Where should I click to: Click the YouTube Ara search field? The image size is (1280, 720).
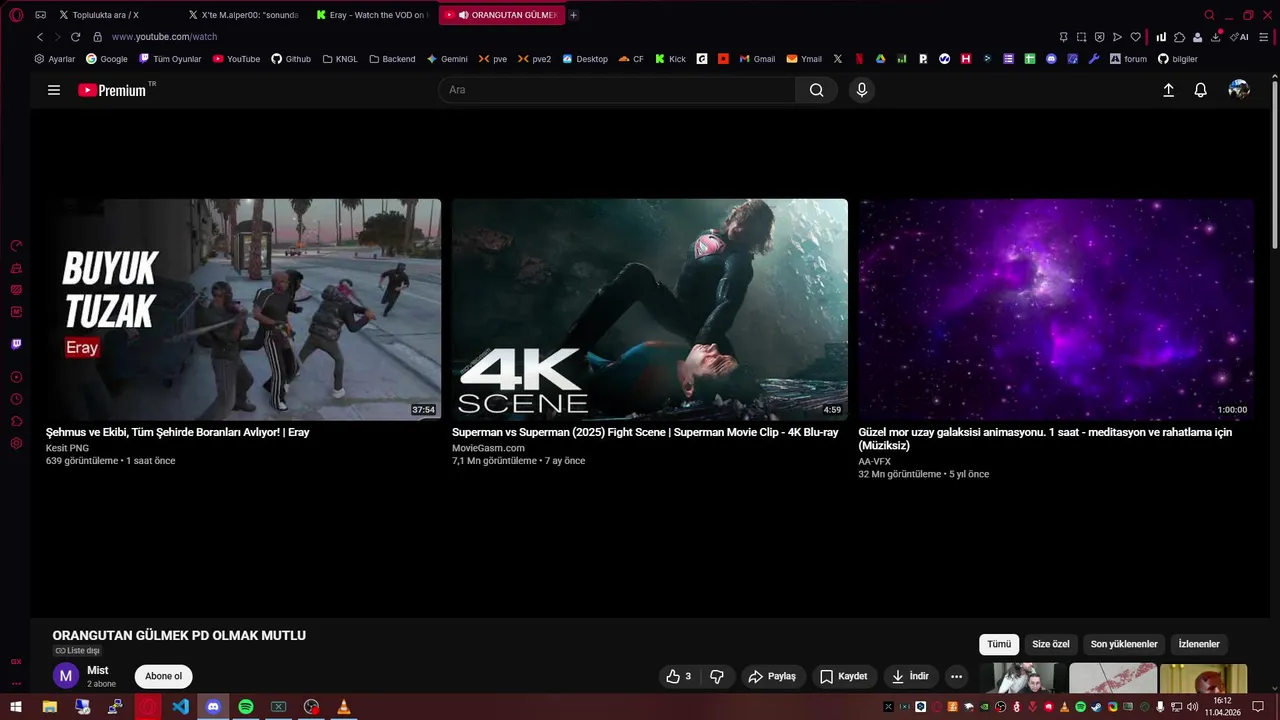point(617,90)
